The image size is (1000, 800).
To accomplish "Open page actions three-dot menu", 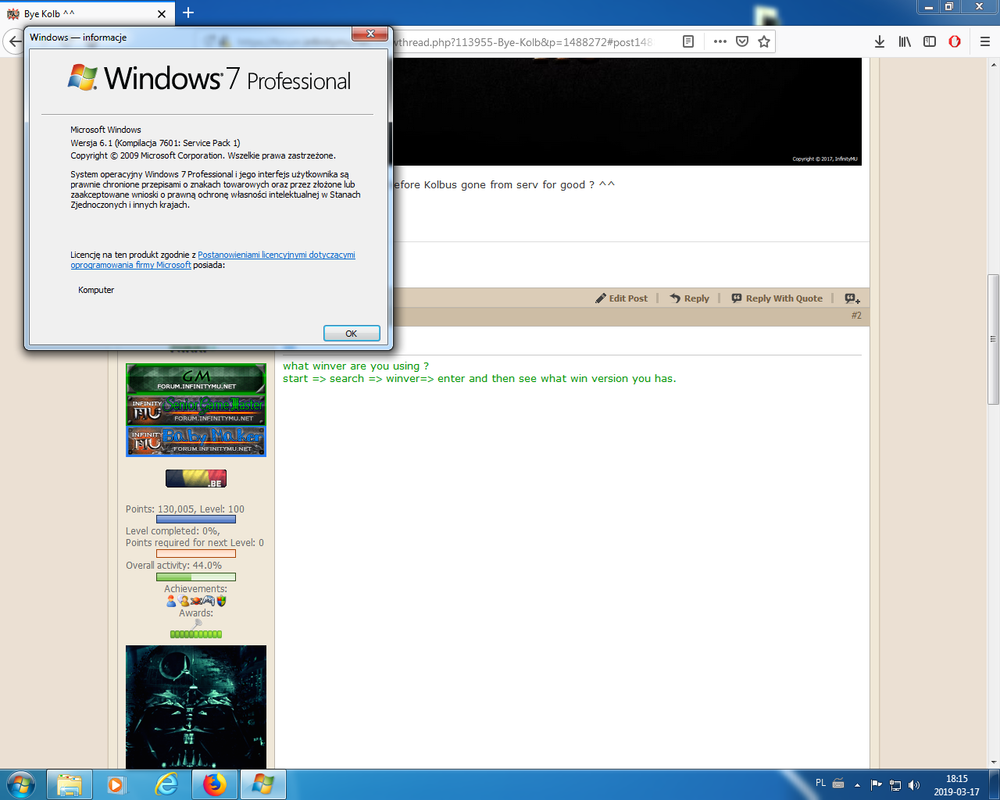I will pyautogui.click(x=720, y=41).
